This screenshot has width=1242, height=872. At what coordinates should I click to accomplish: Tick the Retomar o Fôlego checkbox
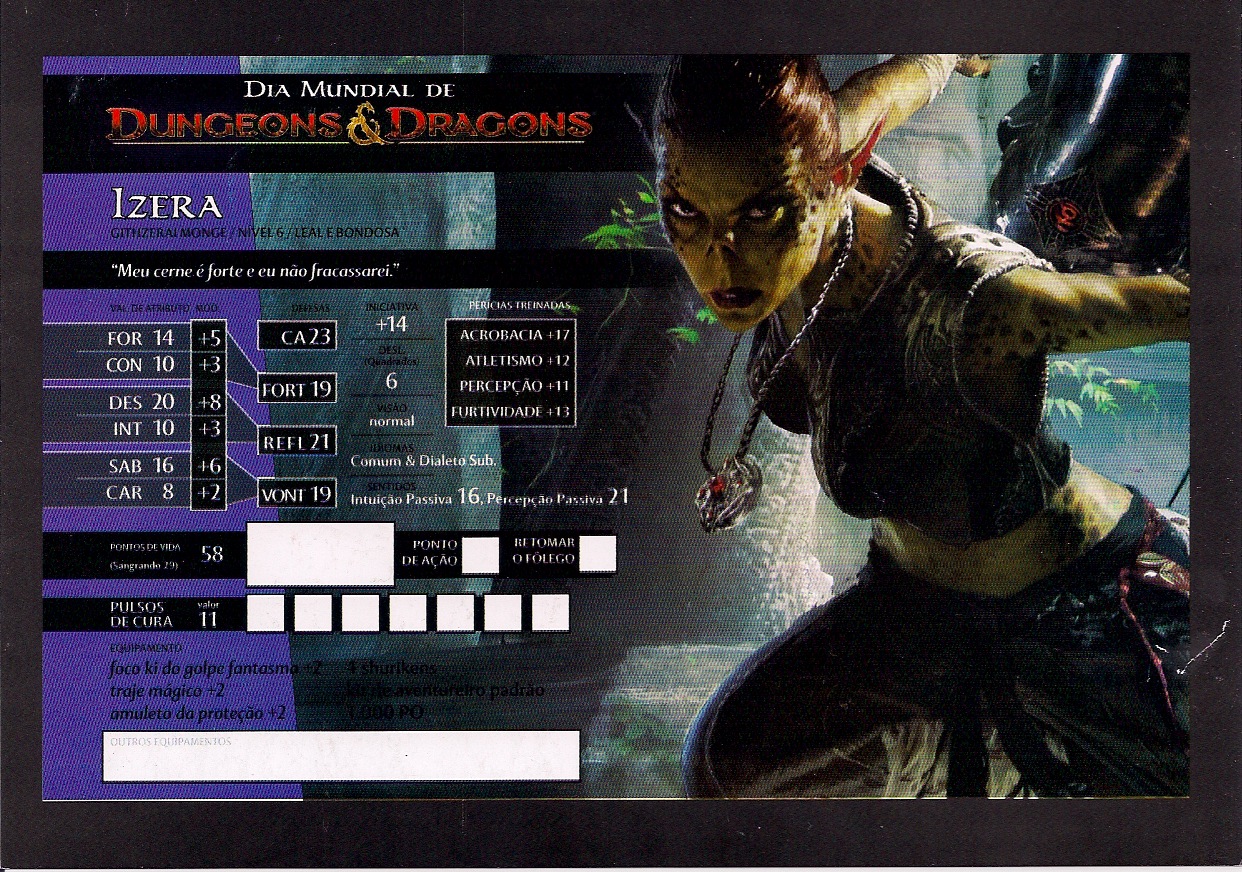[x=597, y=553]
